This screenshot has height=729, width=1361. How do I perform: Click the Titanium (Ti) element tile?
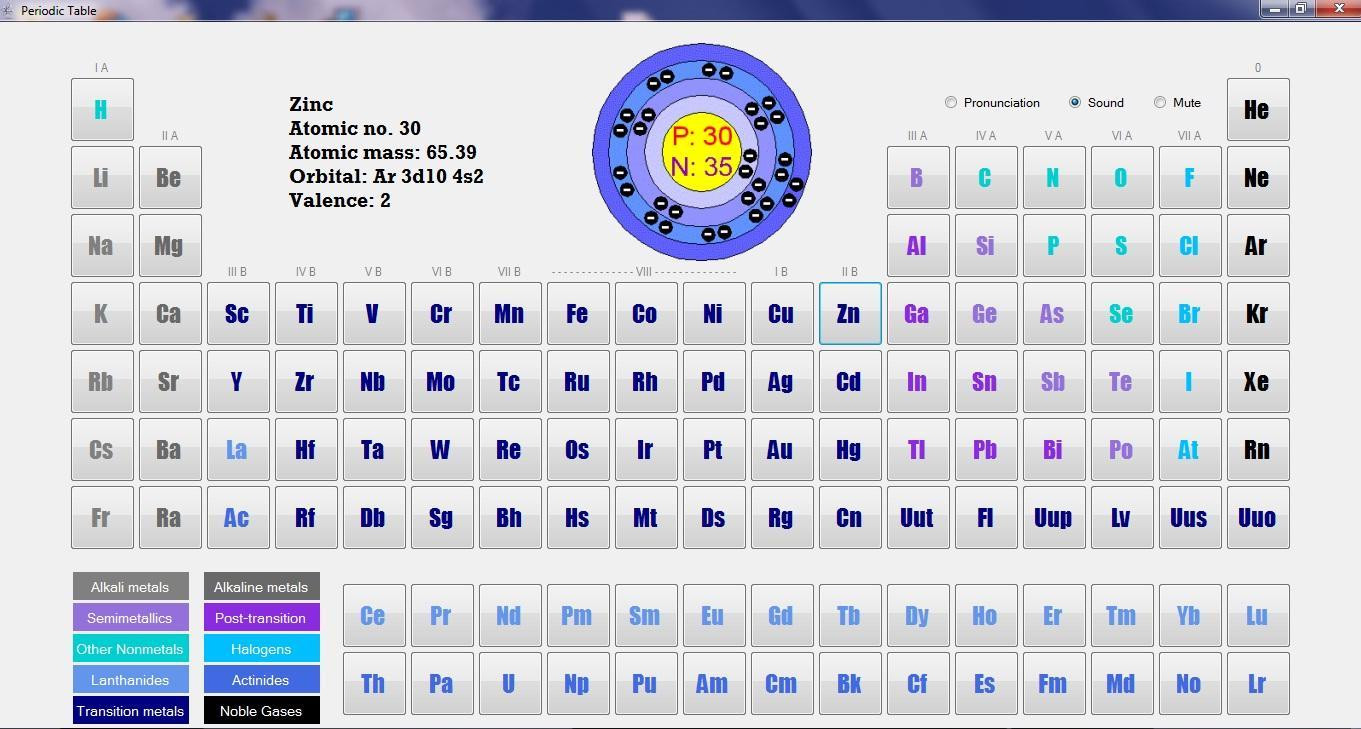click(x=306, y=314)
